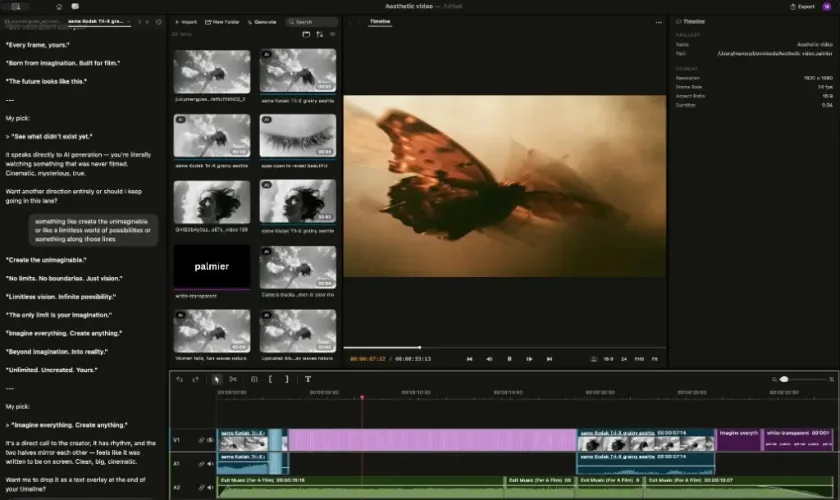Toggle the A1 track link icon
The height and width of the screenshot is (500, 840).
click(x=201, y=464)
